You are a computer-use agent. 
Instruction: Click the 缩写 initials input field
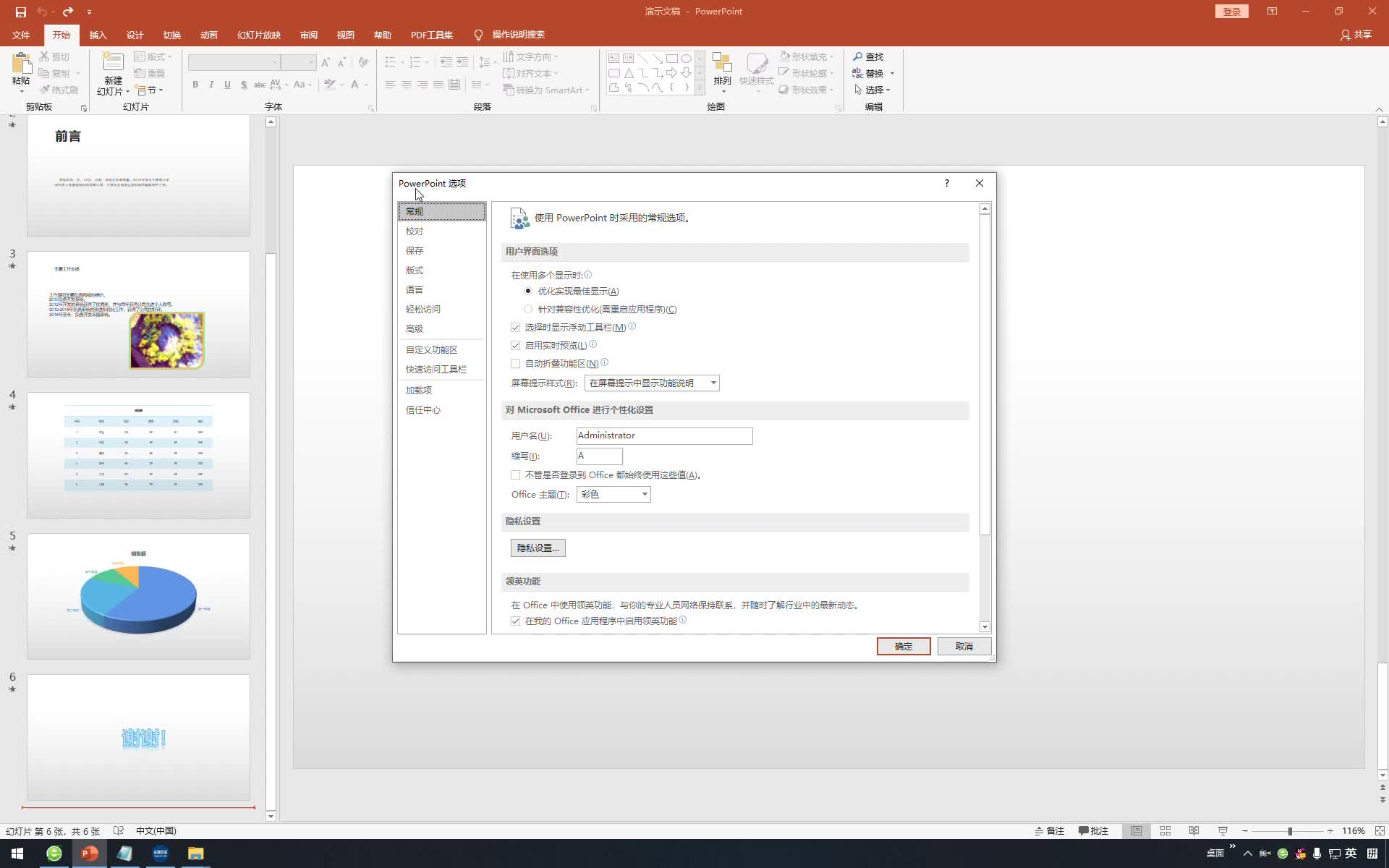600,456
